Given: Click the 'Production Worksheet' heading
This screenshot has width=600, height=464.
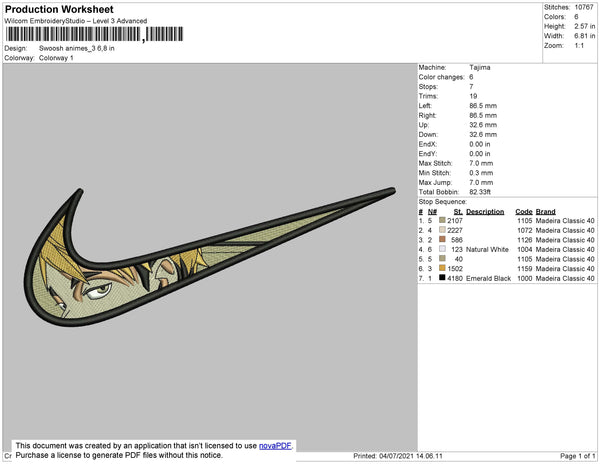Looking at the screenshot, I should [x=59, y=9].
